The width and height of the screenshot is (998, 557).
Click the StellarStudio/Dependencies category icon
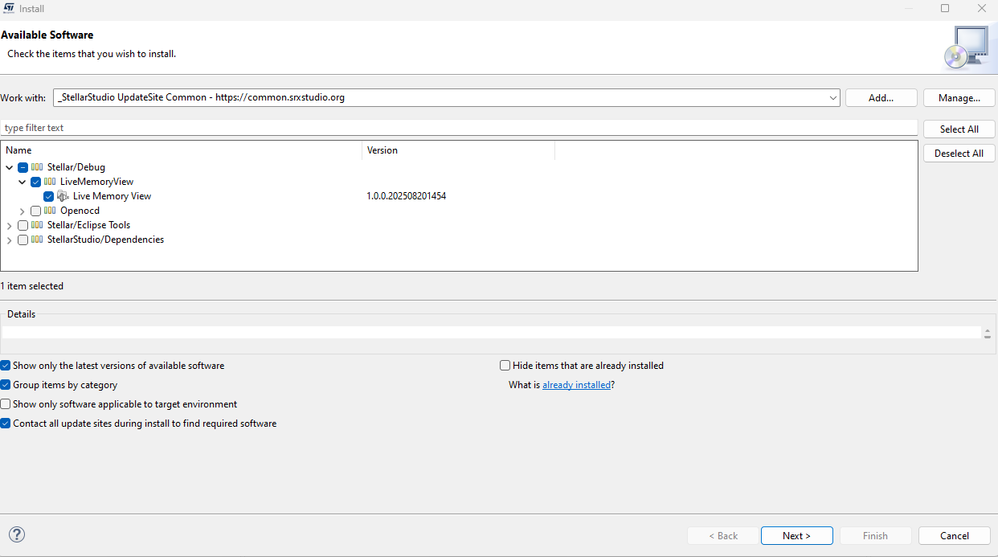click(x=37, y=239)
